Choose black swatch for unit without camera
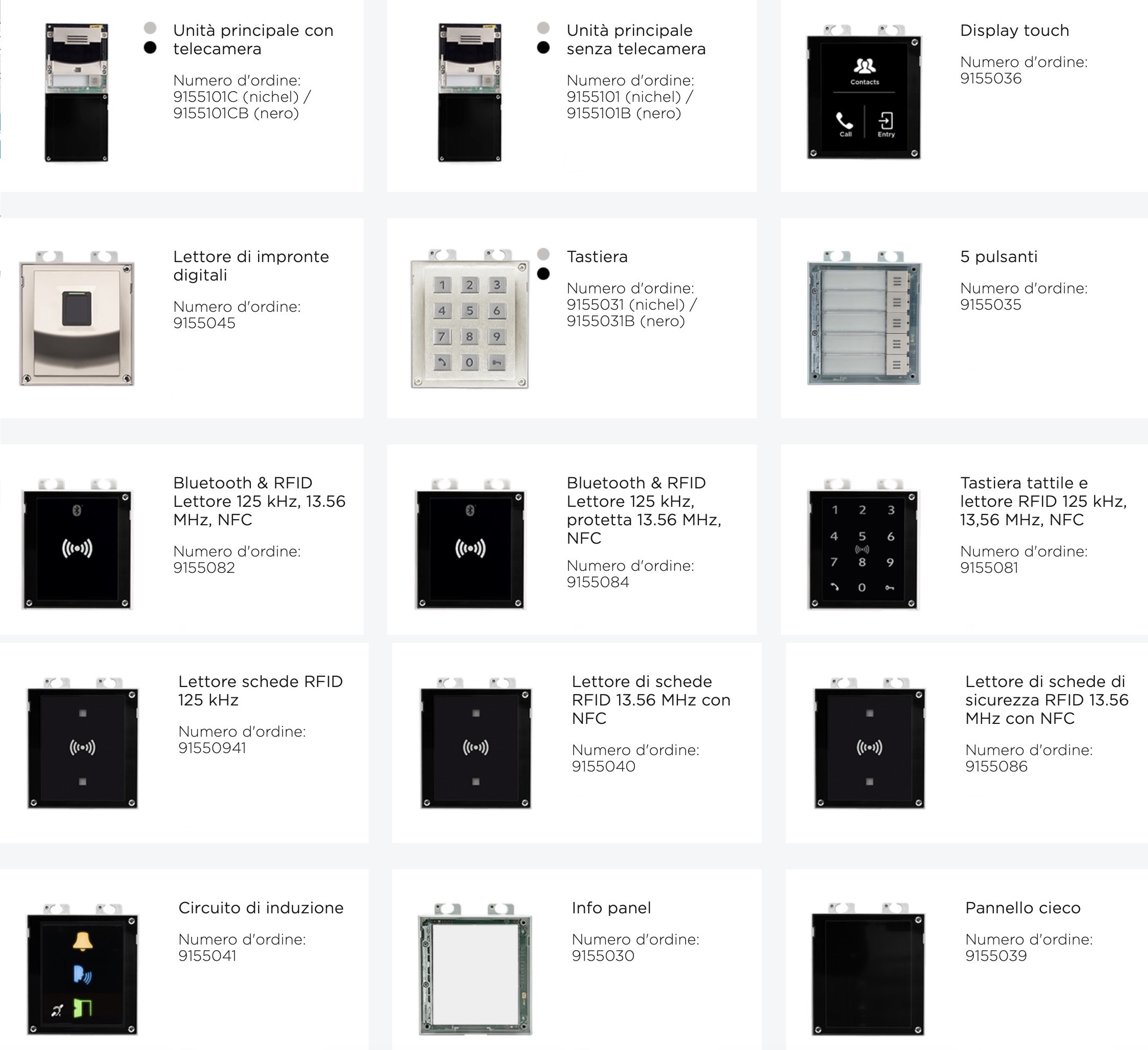The height and width of the screenshot is (1050, 1148). point(543,48)
